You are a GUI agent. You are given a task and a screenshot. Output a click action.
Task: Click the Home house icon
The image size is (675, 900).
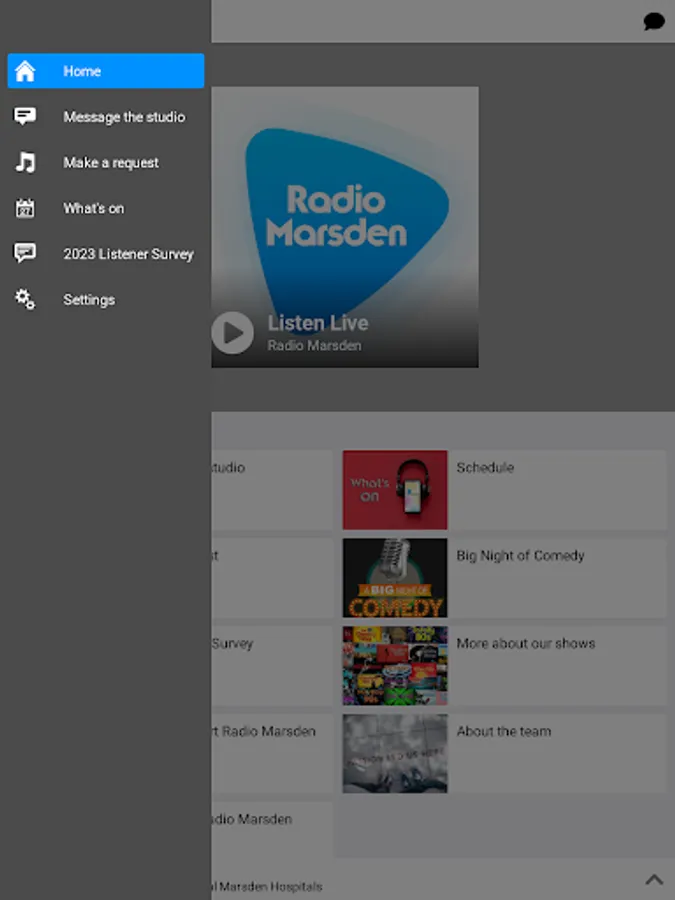[25, 71]
